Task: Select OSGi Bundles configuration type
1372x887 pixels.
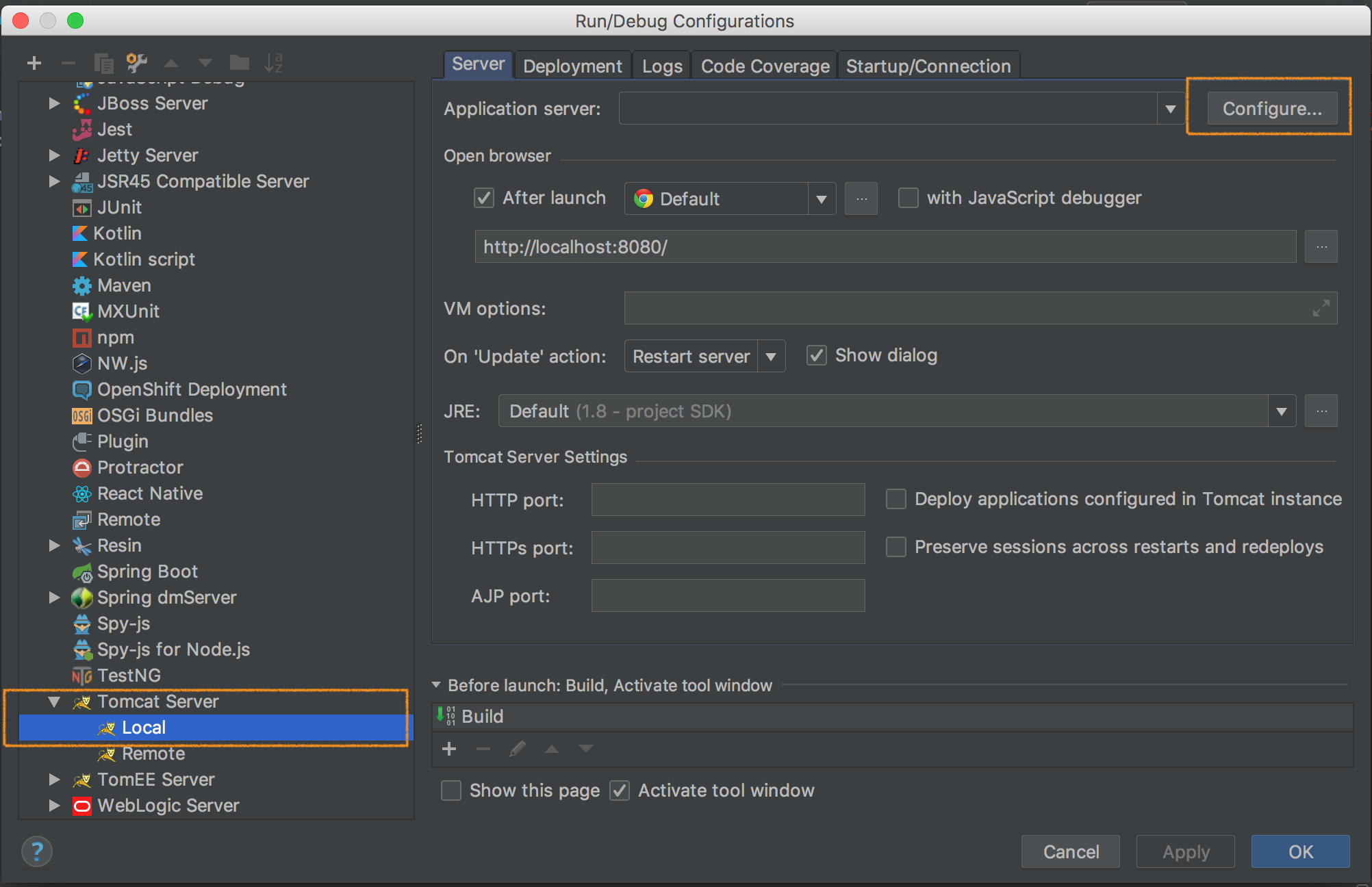Action: [x=155, y=415]
